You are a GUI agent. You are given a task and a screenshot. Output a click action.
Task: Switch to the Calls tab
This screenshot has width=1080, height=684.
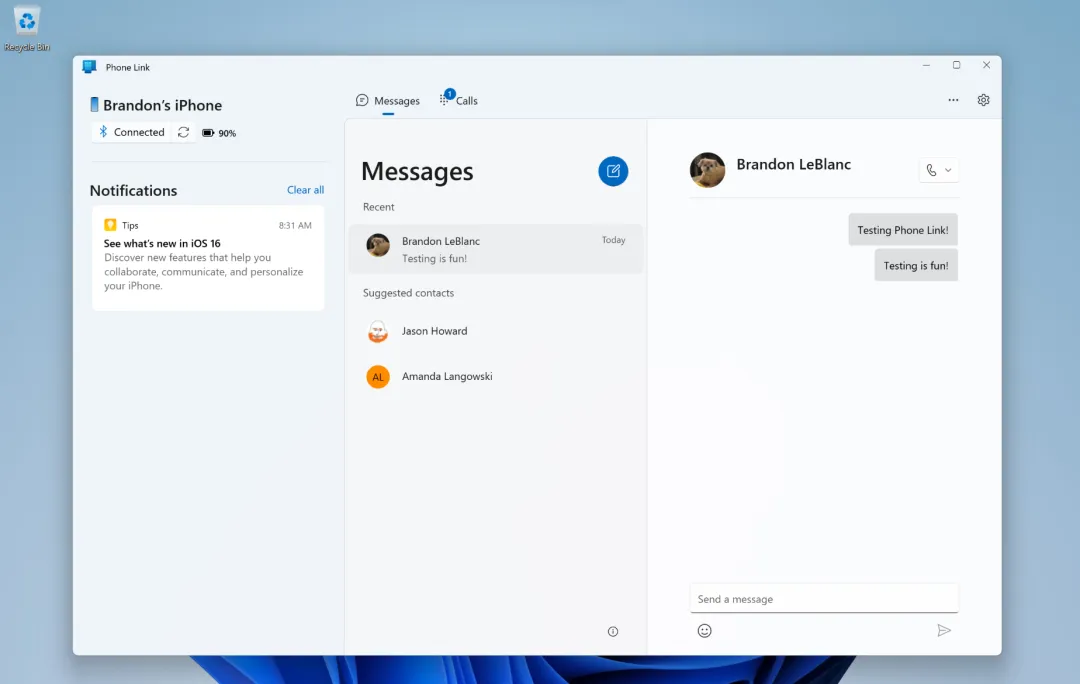[459, 101]
